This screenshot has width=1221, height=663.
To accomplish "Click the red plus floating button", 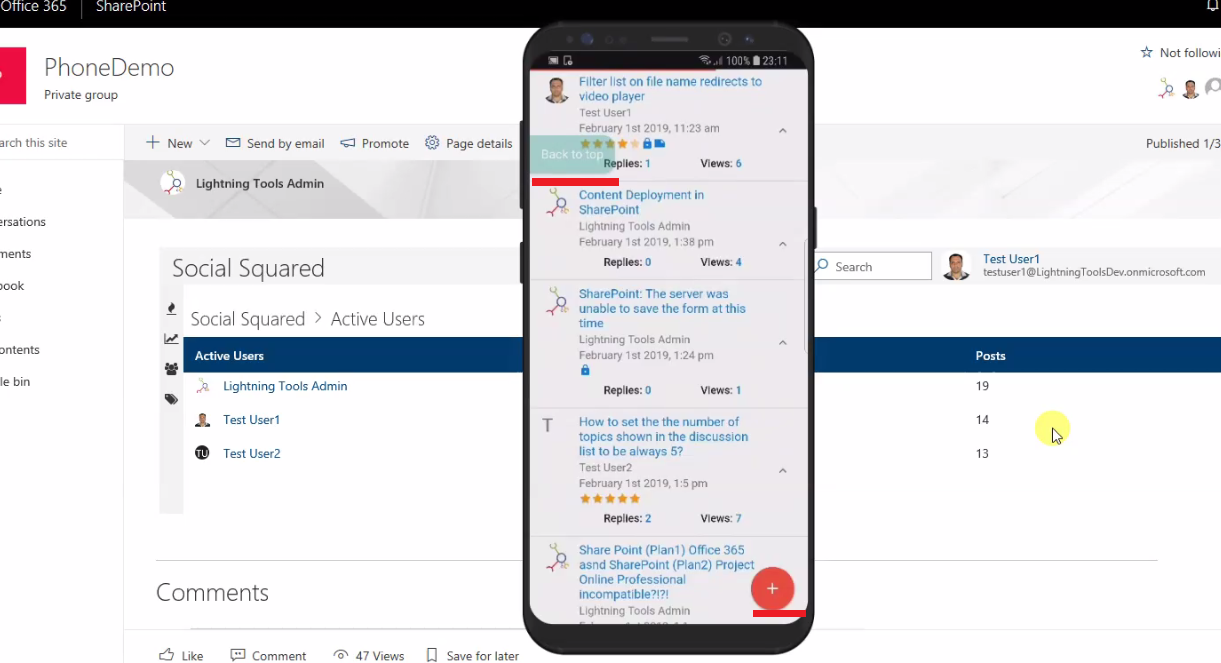I will pos(772,589).
